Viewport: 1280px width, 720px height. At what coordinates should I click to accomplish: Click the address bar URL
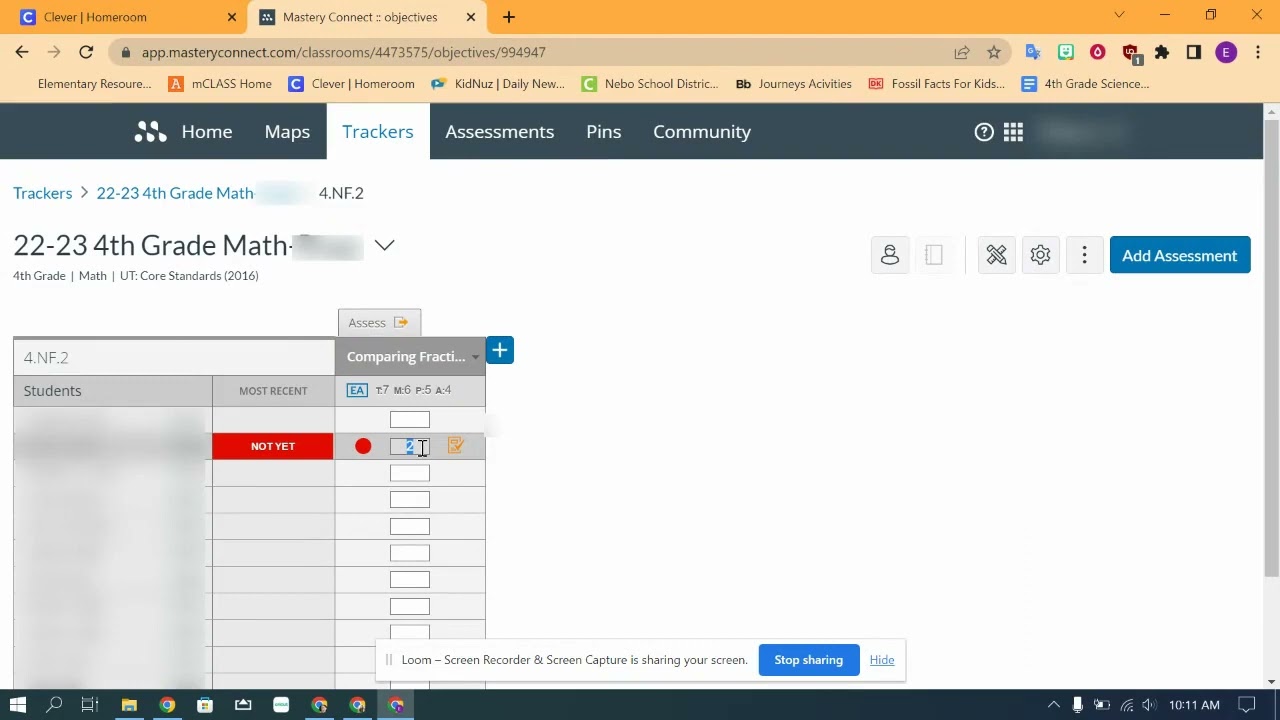click(x=343, y=52)
